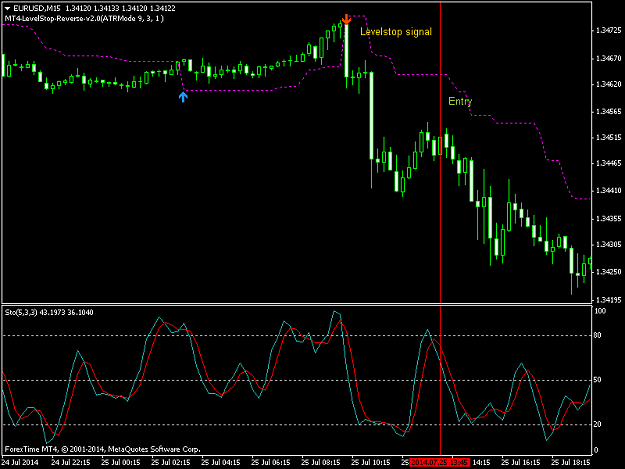
Task: Click the '25 Jul 06:15' time axis label
Action: 271,463
